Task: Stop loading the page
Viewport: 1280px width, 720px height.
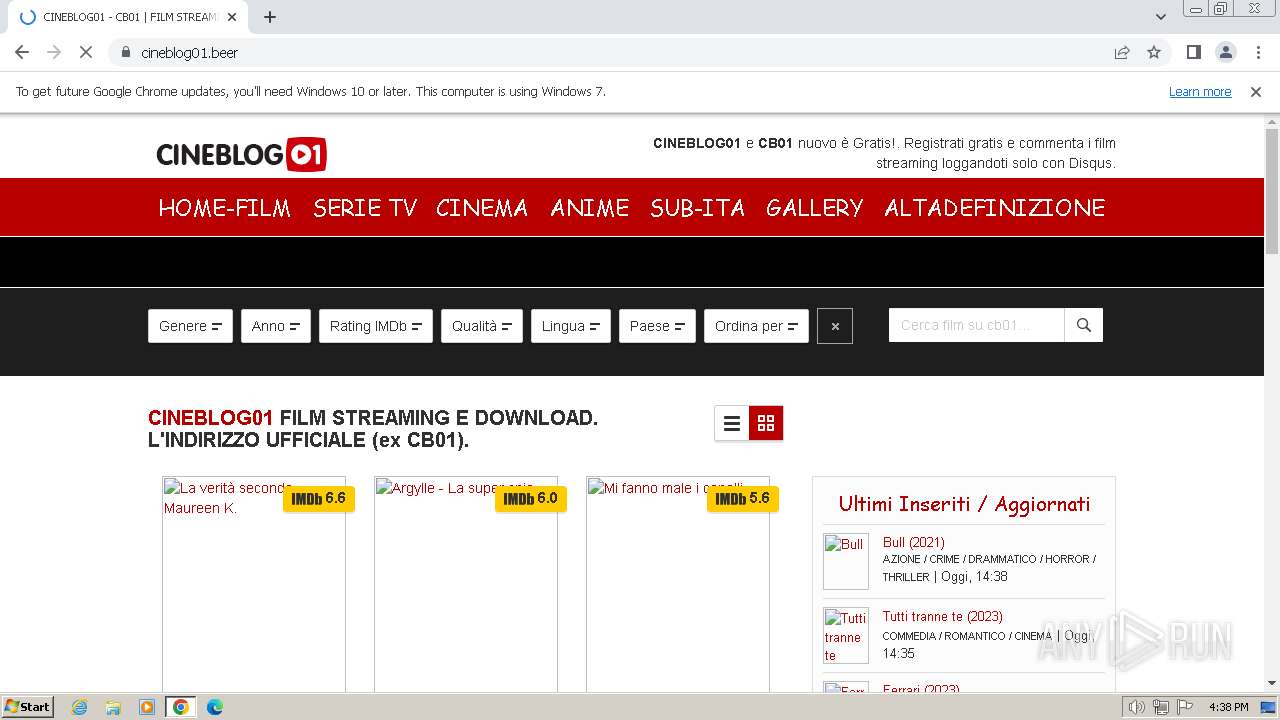Action: point(86,52)
